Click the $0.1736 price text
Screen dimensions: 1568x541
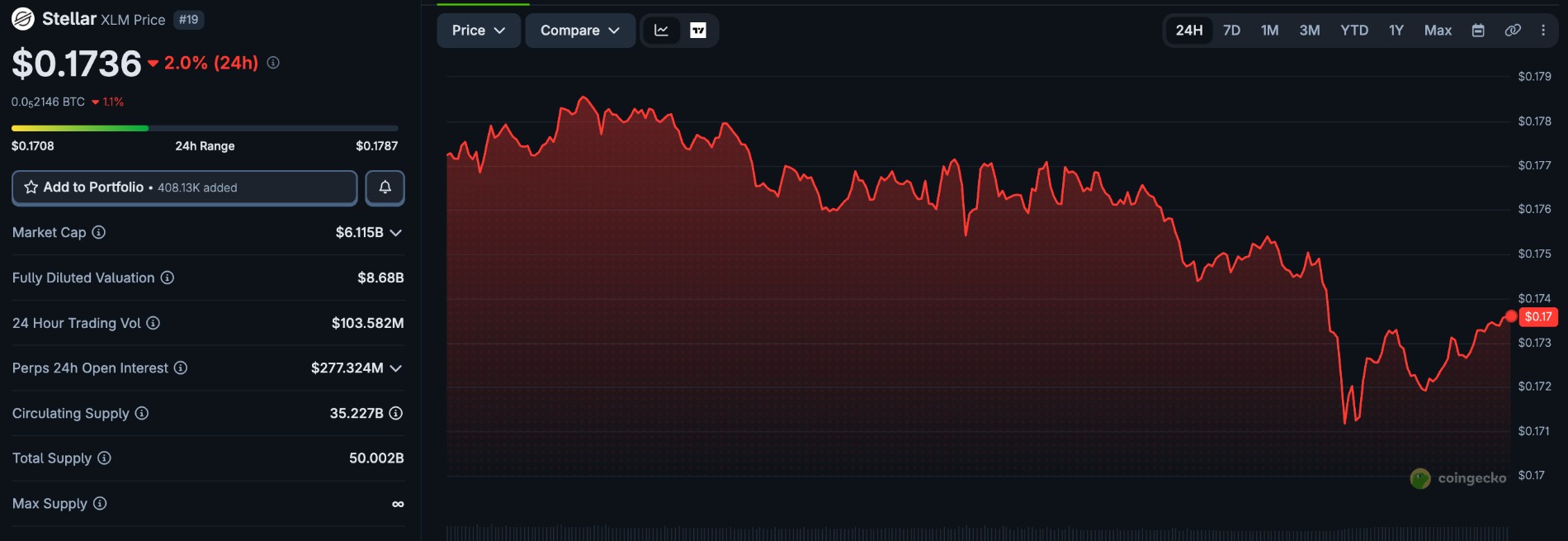pos(77,64)
